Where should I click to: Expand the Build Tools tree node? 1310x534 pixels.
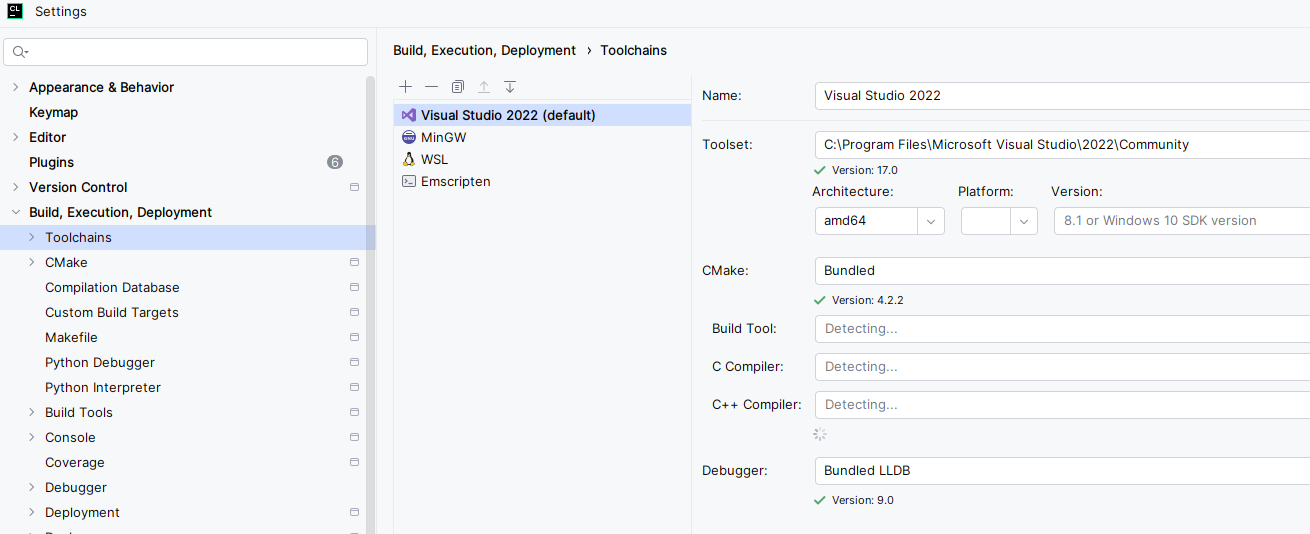31,412
